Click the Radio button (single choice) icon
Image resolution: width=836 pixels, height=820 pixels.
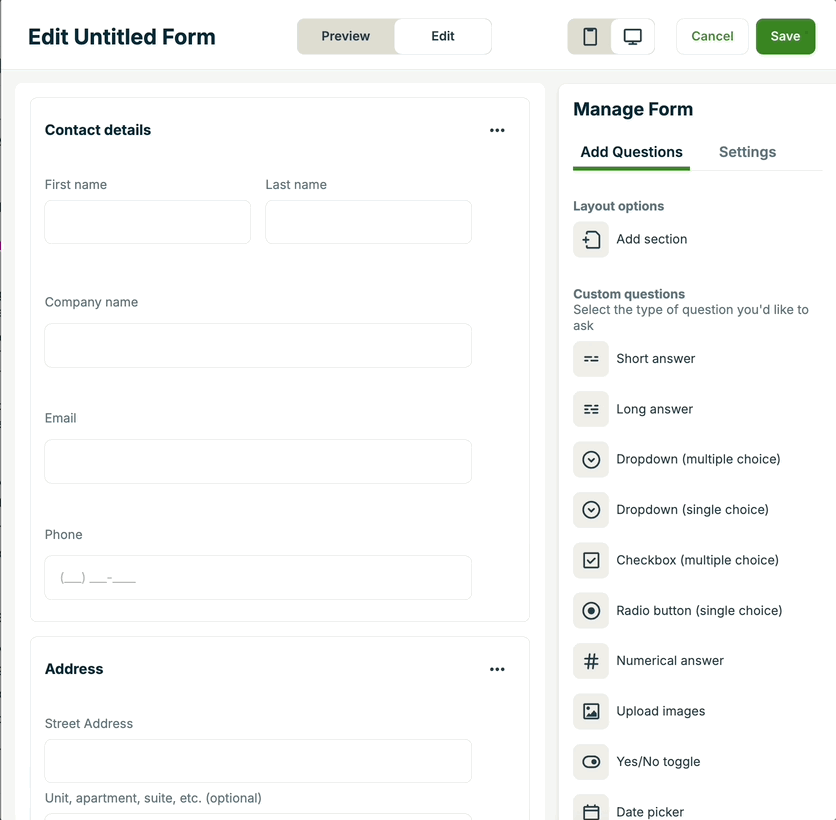pyautogui.click(x=591, y=610)
